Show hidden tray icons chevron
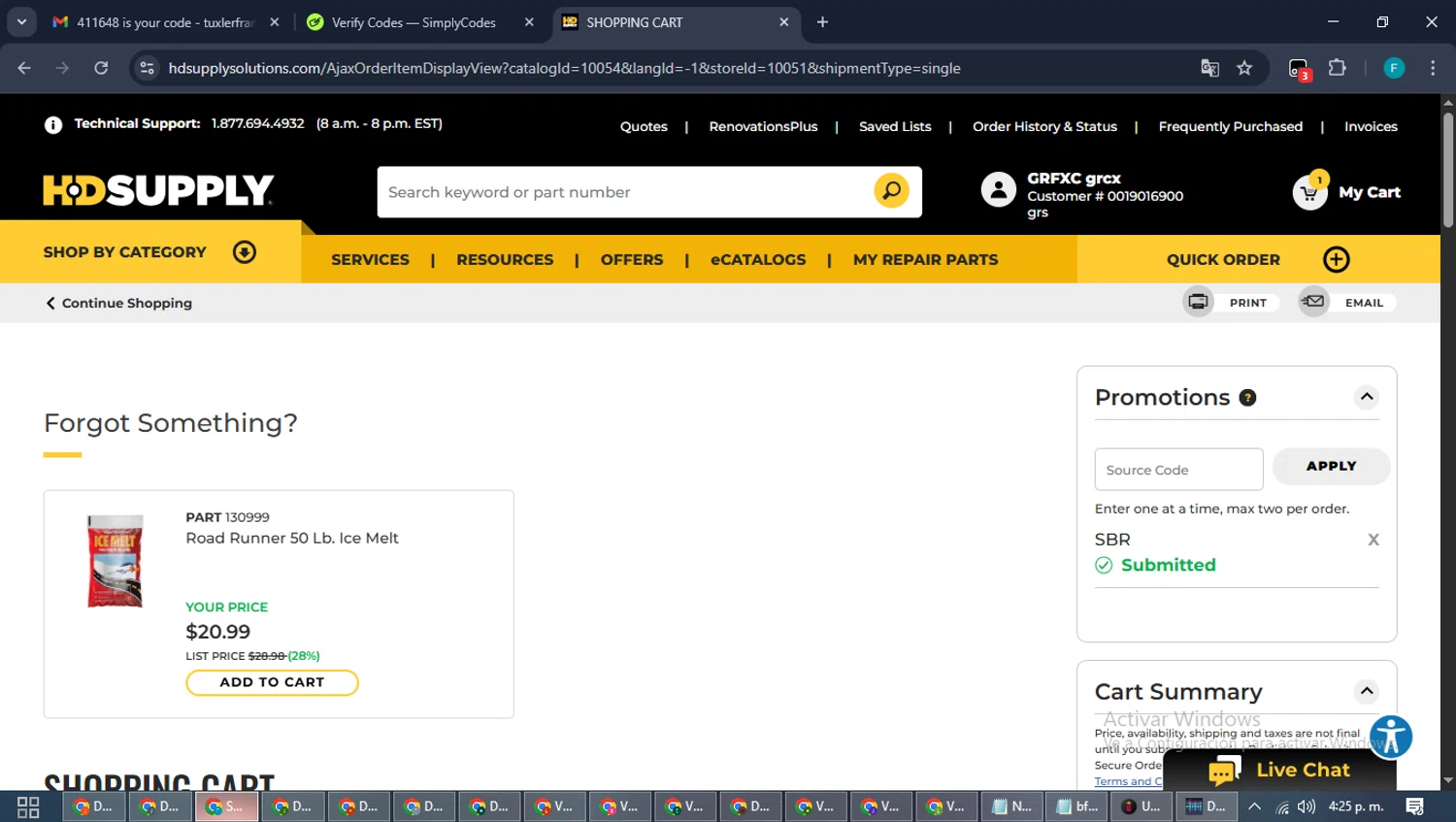Image resolution: width=1456 pixels, height=822 pixels. point(1254,806)
